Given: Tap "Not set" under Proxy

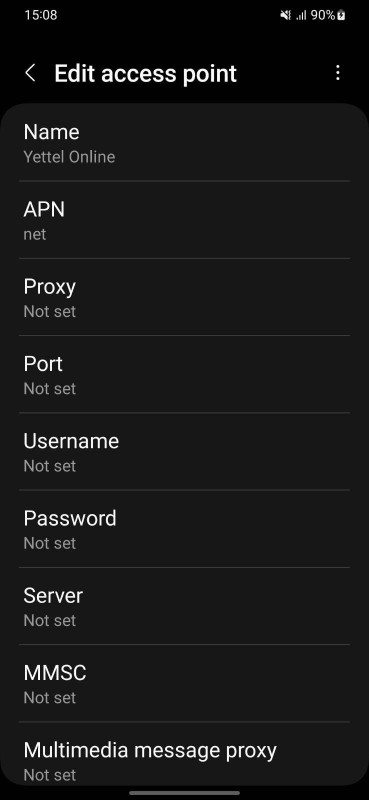Looking at the screenshot, I should click(50, 311).
